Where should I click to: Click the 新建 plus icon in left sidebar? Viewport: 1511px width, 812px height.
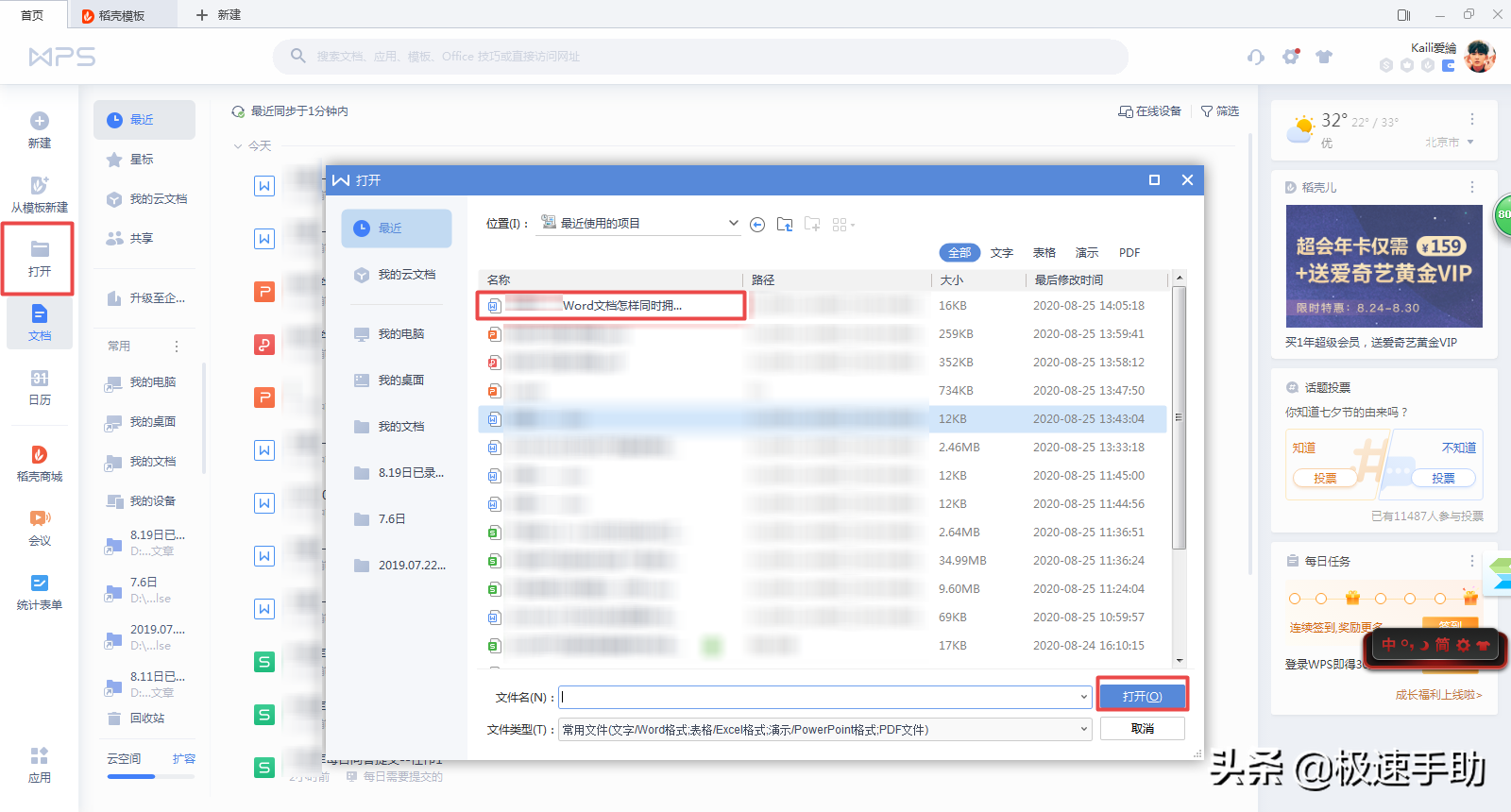(40, 121)
